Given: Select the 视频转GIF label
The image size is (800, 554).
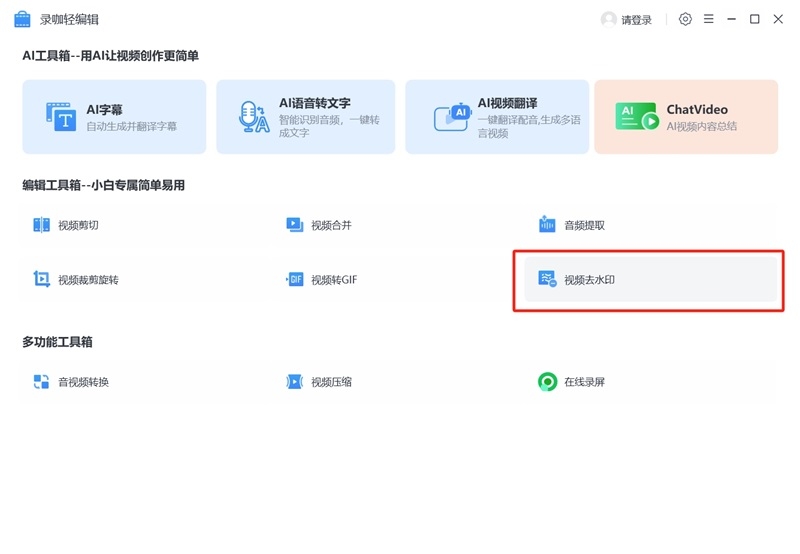Looking at the screenshot, I should (x=334, y=280).
